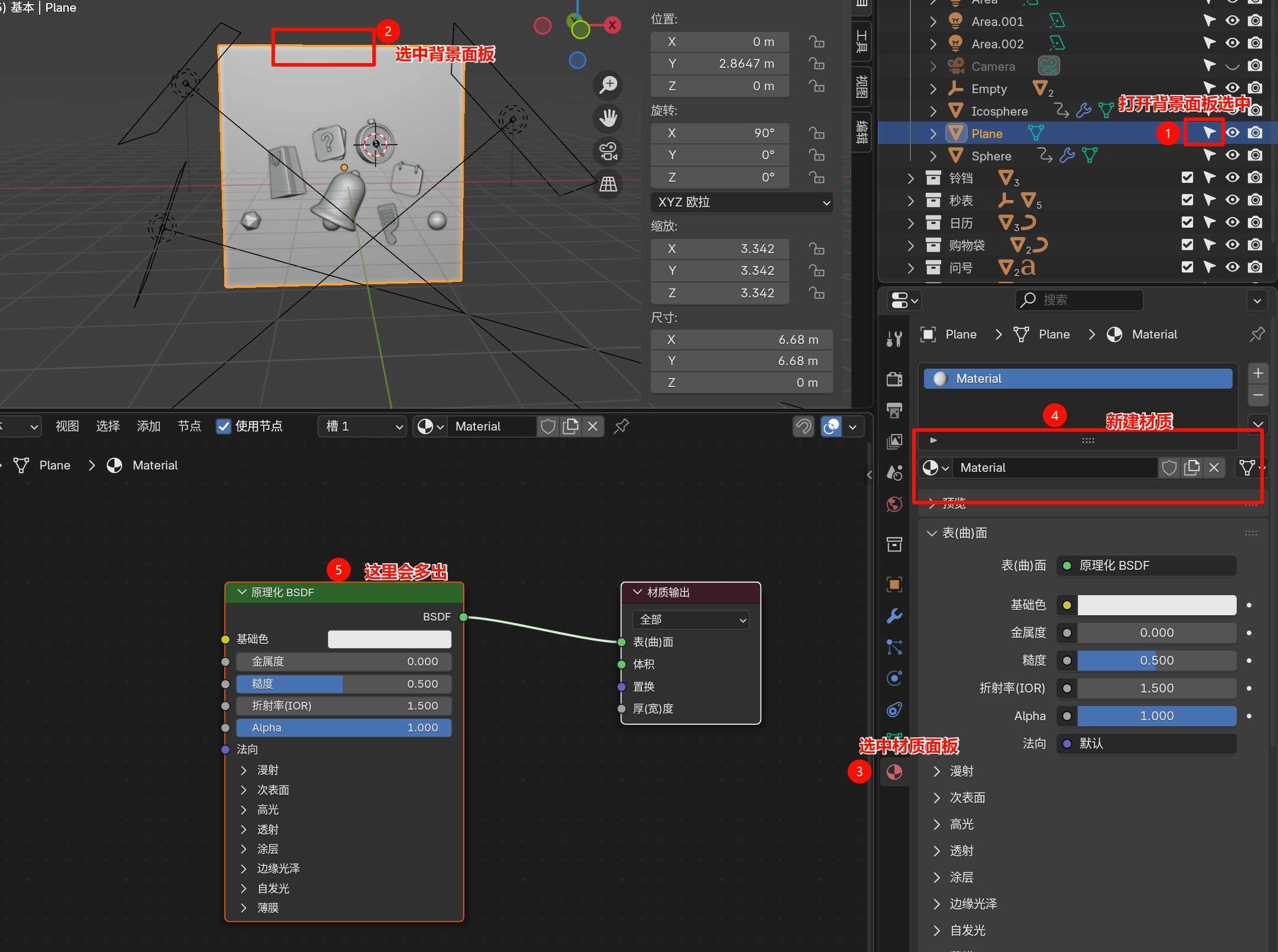Uncheck the 秒表 collection exclude checkbox
Viewport: 1278px width, 952px height.
(1187, 200)
